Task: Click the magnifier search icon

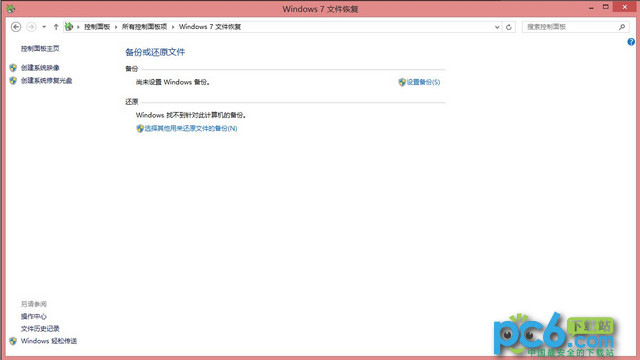Action: [x=622, y=27]
